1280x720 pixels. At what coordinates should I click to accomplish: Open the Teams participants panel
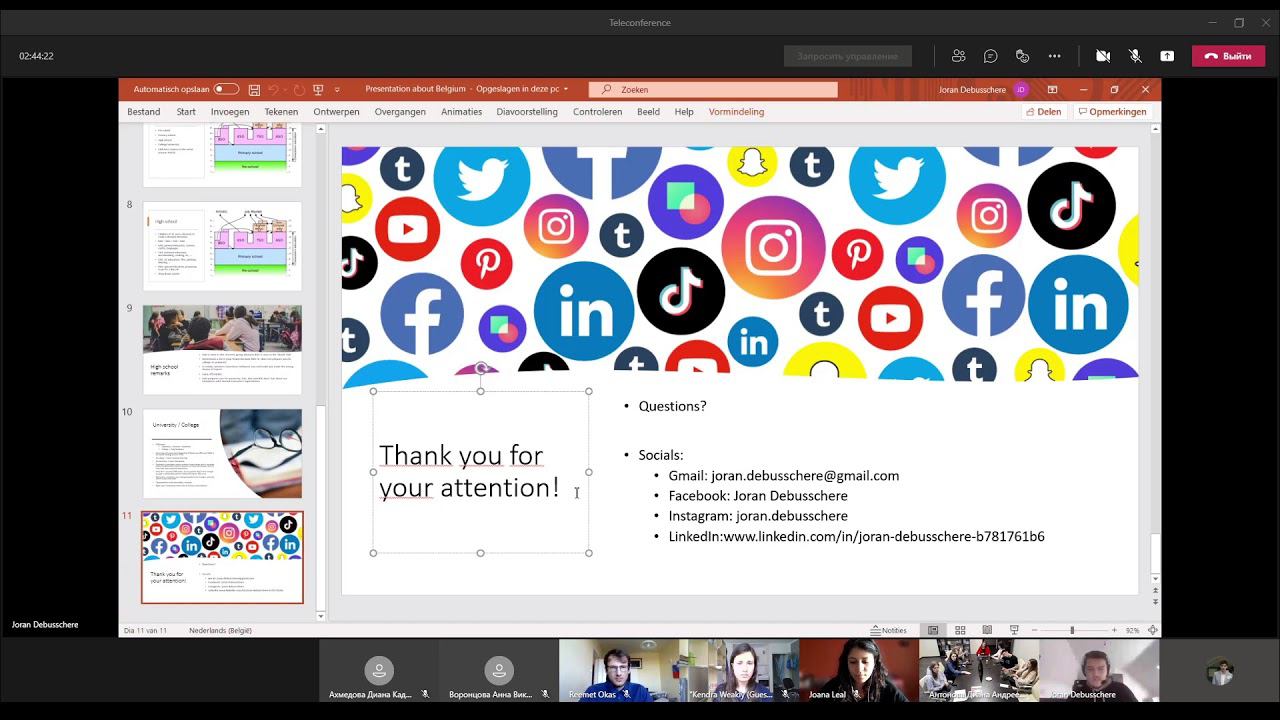[958, 56]
